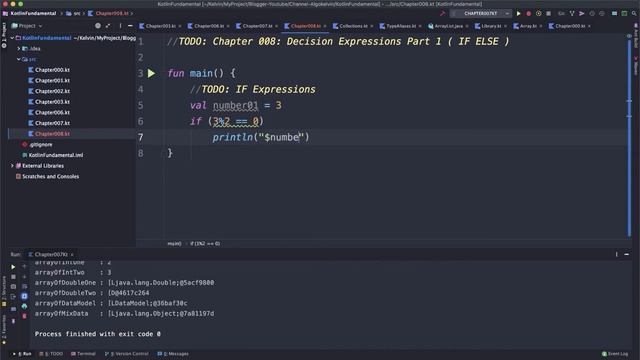The width and height of the screenshot is (640, 360).
Task: Rerun program with Run panel play icon
Action: [x=13, y=267]
